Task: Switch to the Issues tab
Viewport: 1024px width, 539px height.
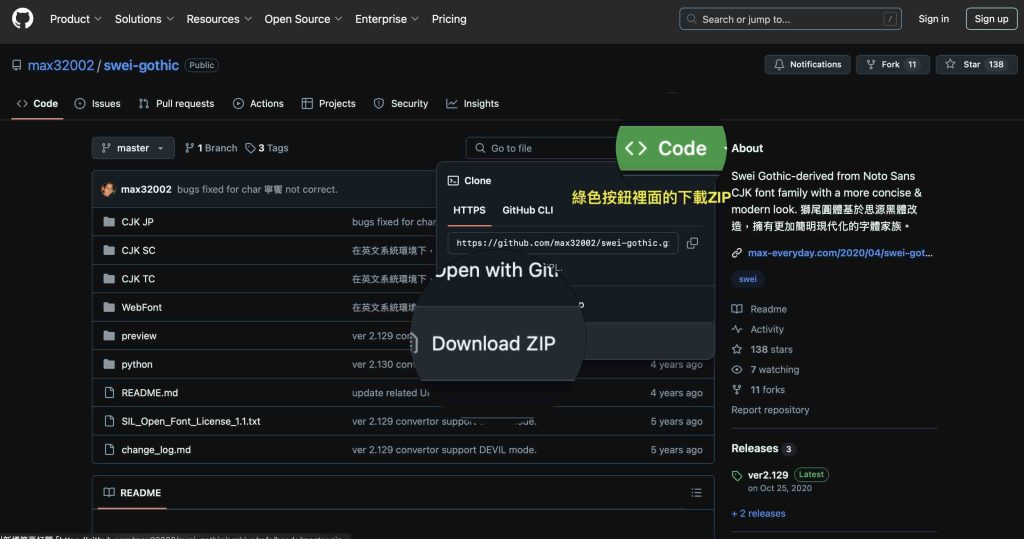Action: coord(97,103)
